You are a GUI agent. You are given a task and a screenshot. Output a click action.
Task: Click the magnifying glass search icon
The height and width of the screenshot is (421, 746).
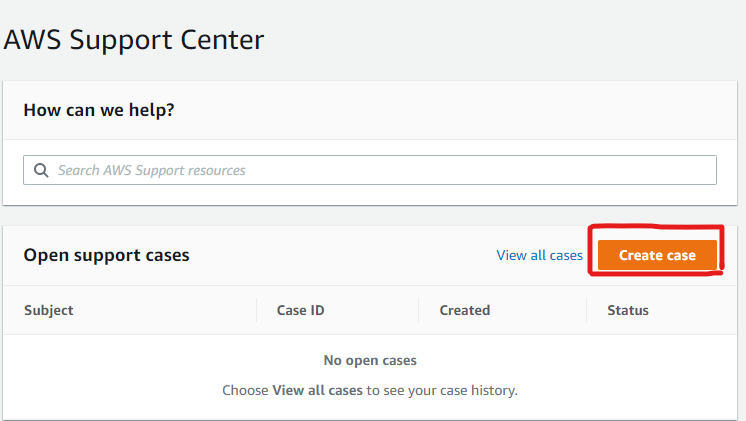[x=41, y=170]
